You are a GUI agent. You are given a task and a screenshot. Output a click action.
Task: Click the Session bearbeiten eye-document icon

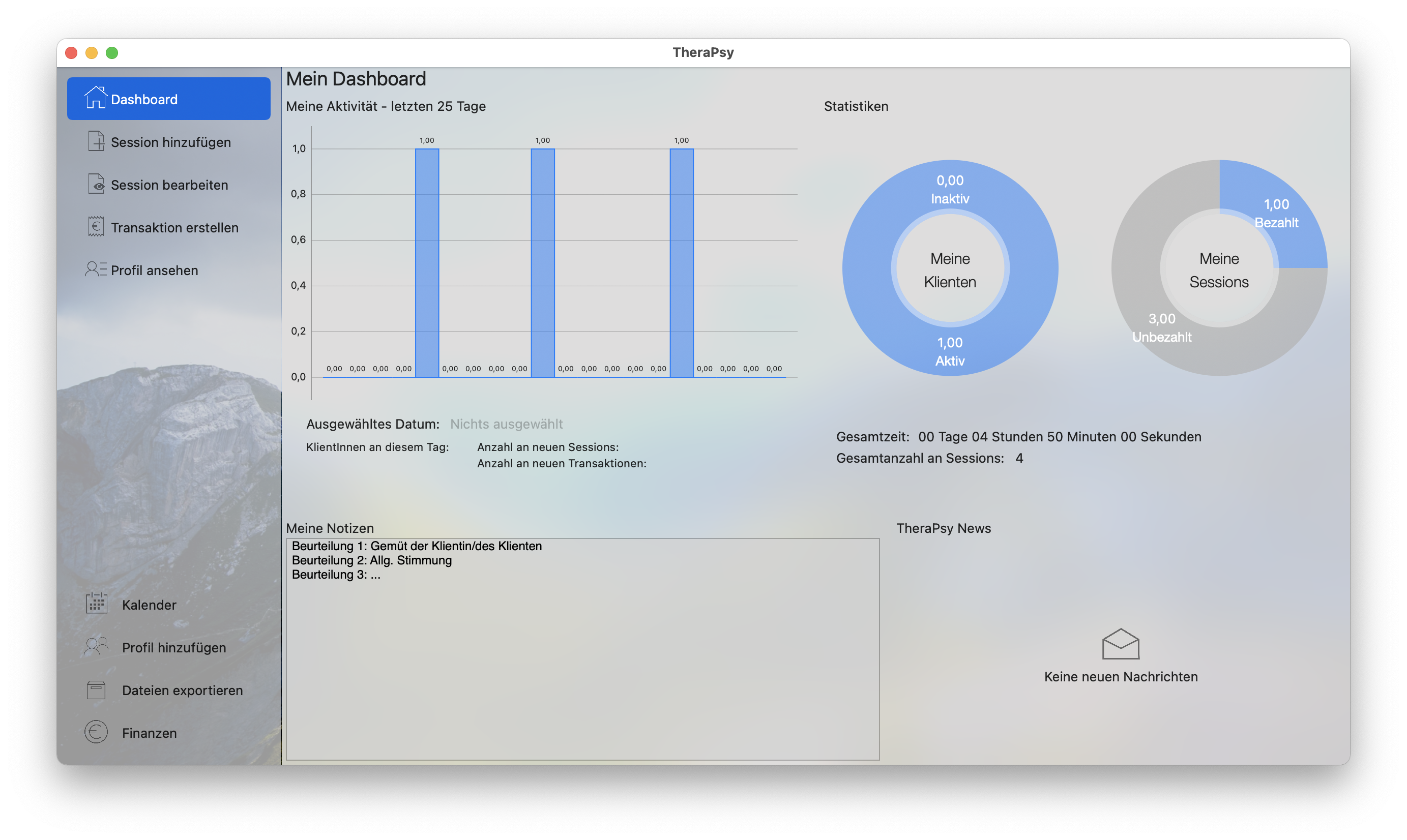click(x=96, y=184)
